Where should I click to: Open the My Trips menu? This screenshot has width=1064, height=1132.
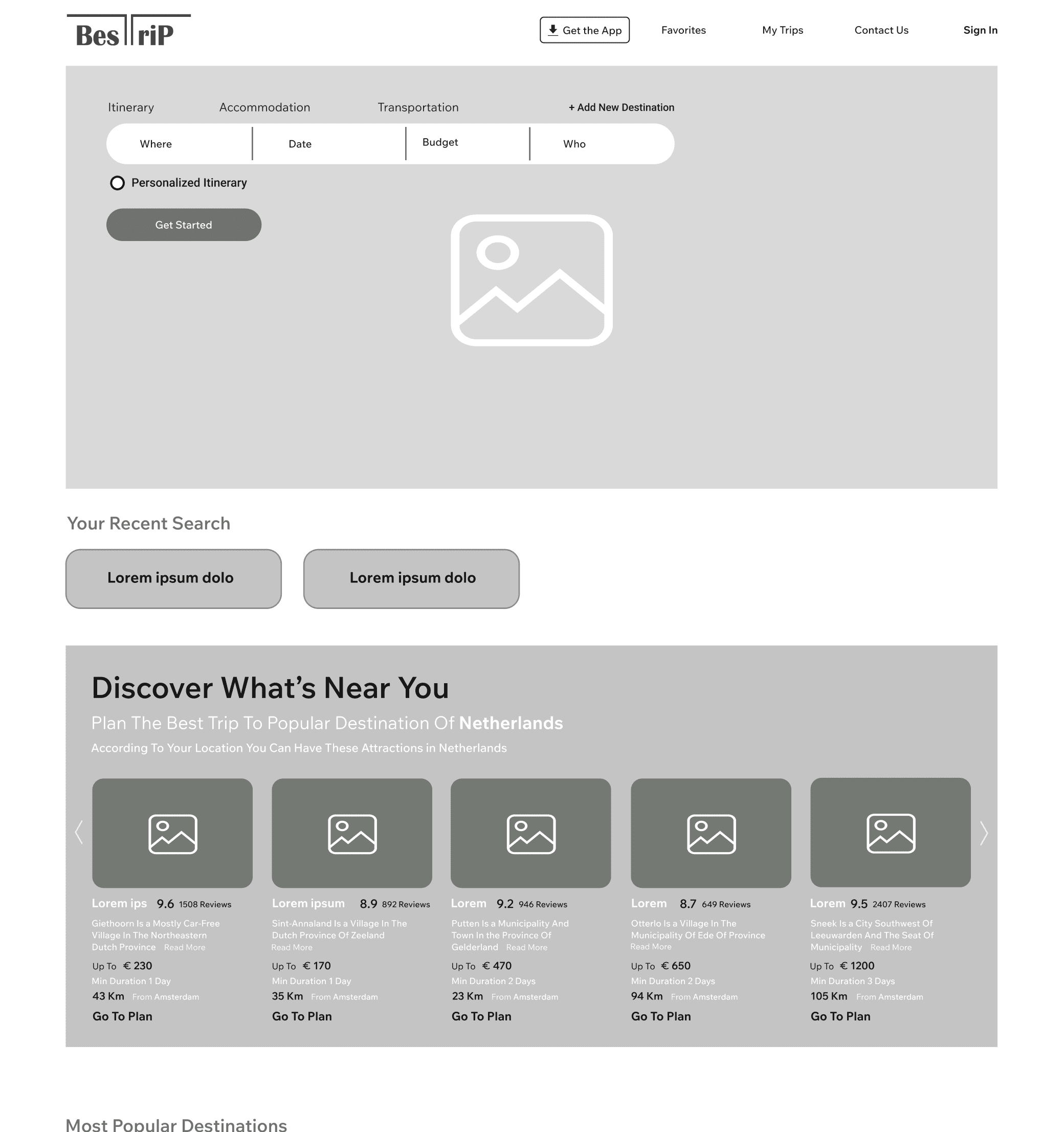pos(782,30)
